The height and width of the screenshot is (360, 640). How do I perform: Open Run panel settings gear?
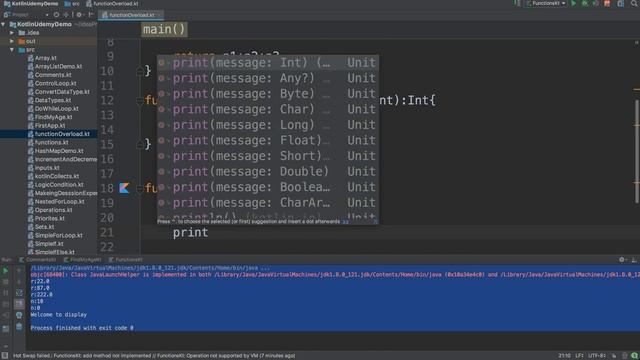point(622,260)
